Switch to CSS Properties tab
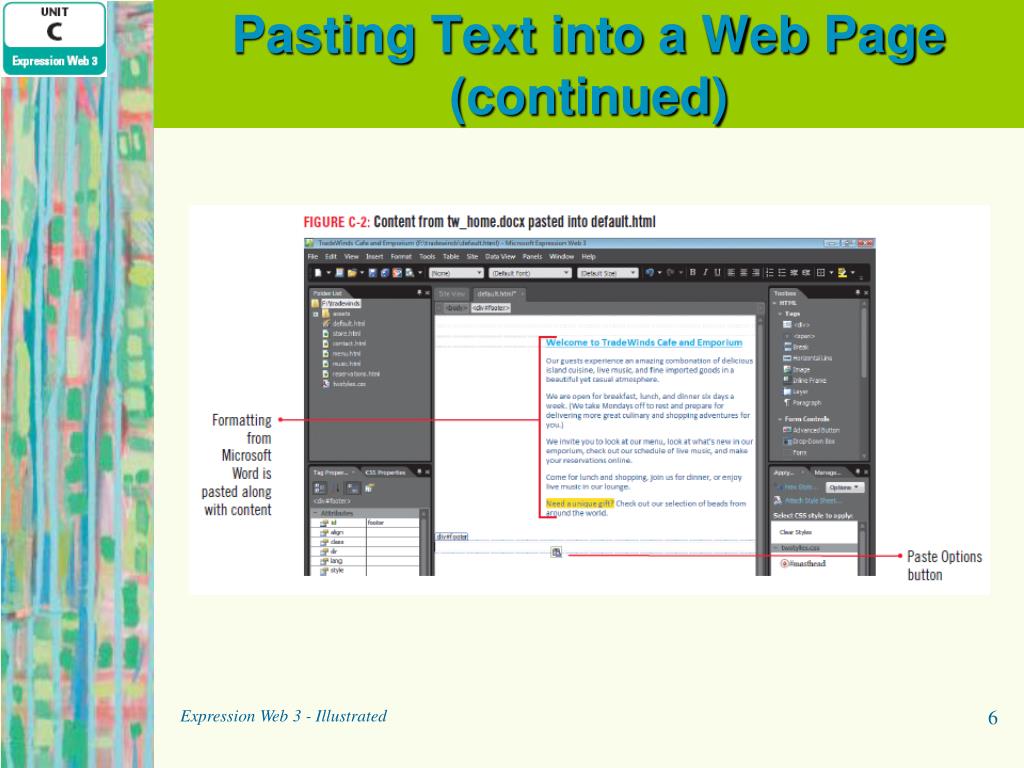Viewport: 1024px width, 768px height. coord(385,472)
